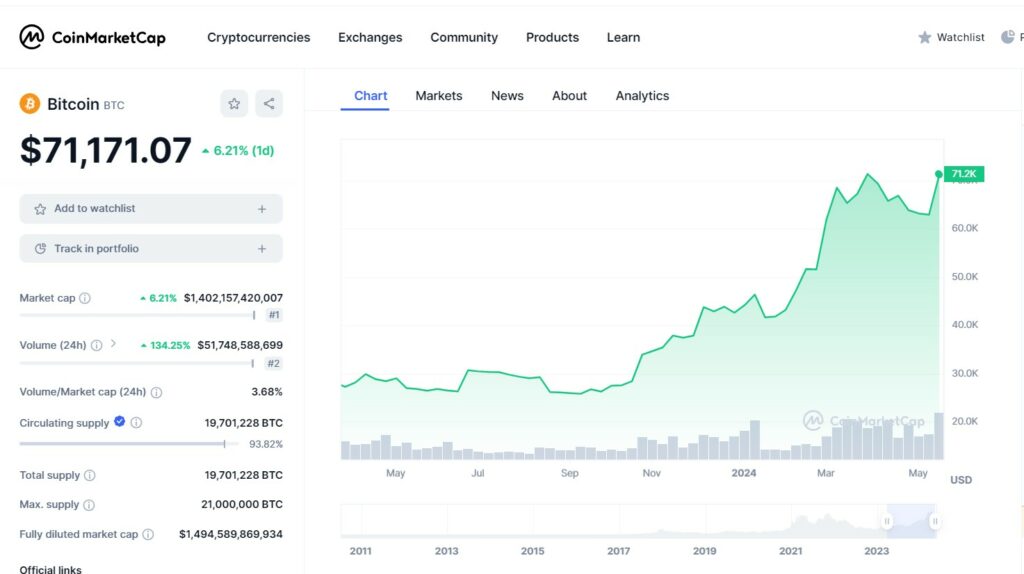Click the 71.2K price tag on chart
The height and width of the screenshot is (574, 1024).
tap(964, 174)
